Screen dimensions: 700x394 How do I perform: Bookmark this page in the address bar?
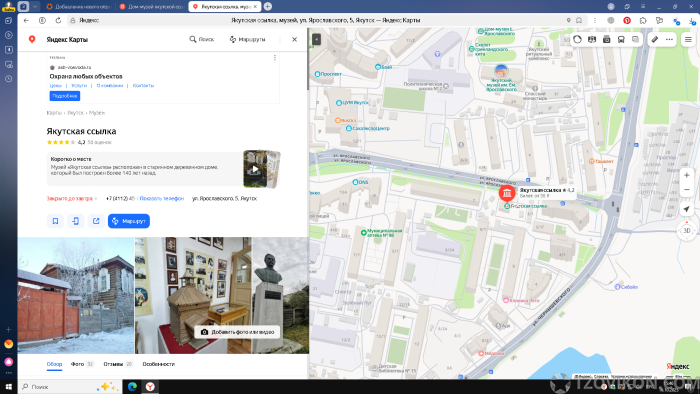pos(579,20)
